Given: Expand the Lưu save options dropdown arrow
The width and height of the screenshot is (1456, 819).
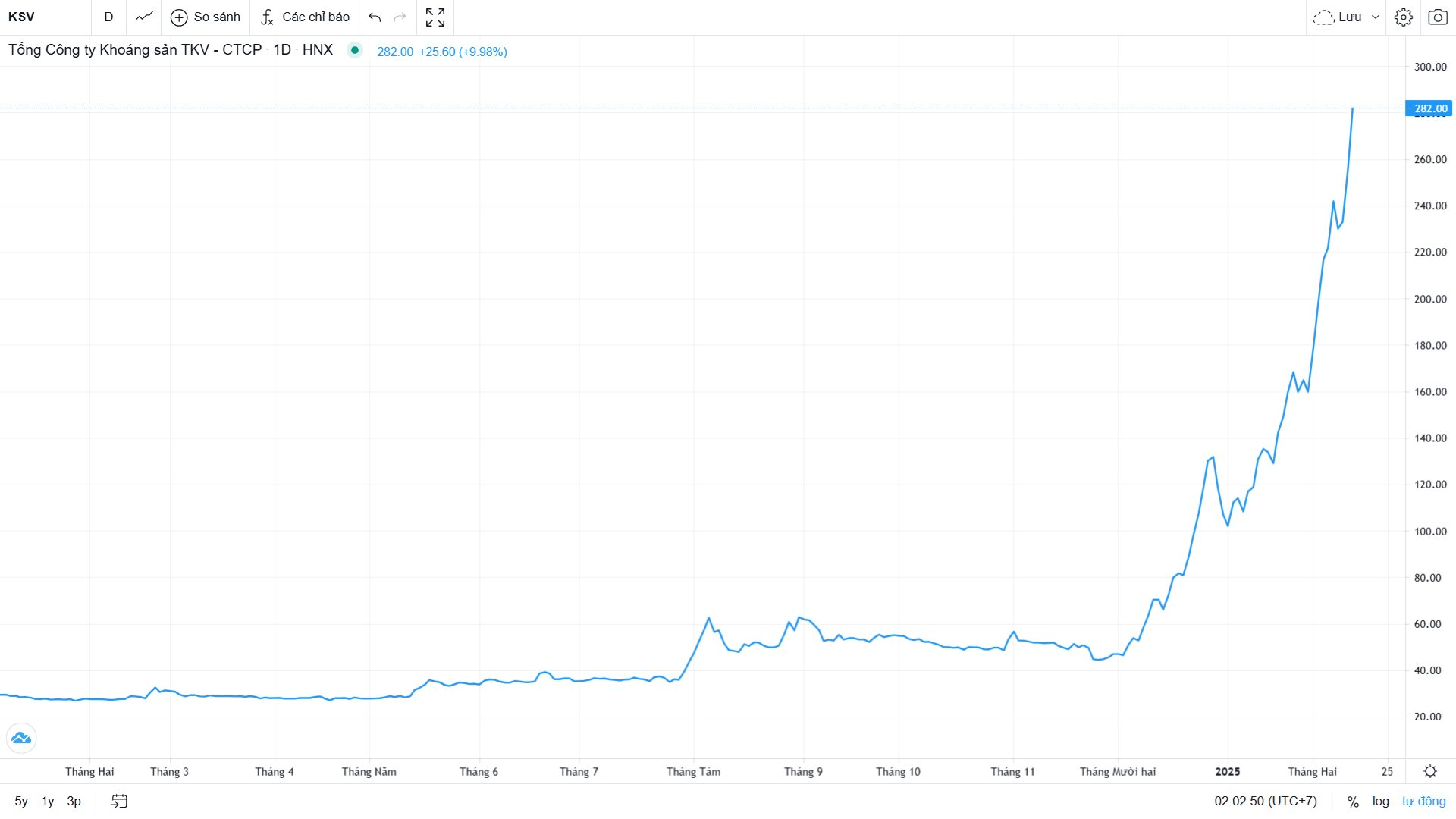Looking at the screenshot, I should point(1375,17).
